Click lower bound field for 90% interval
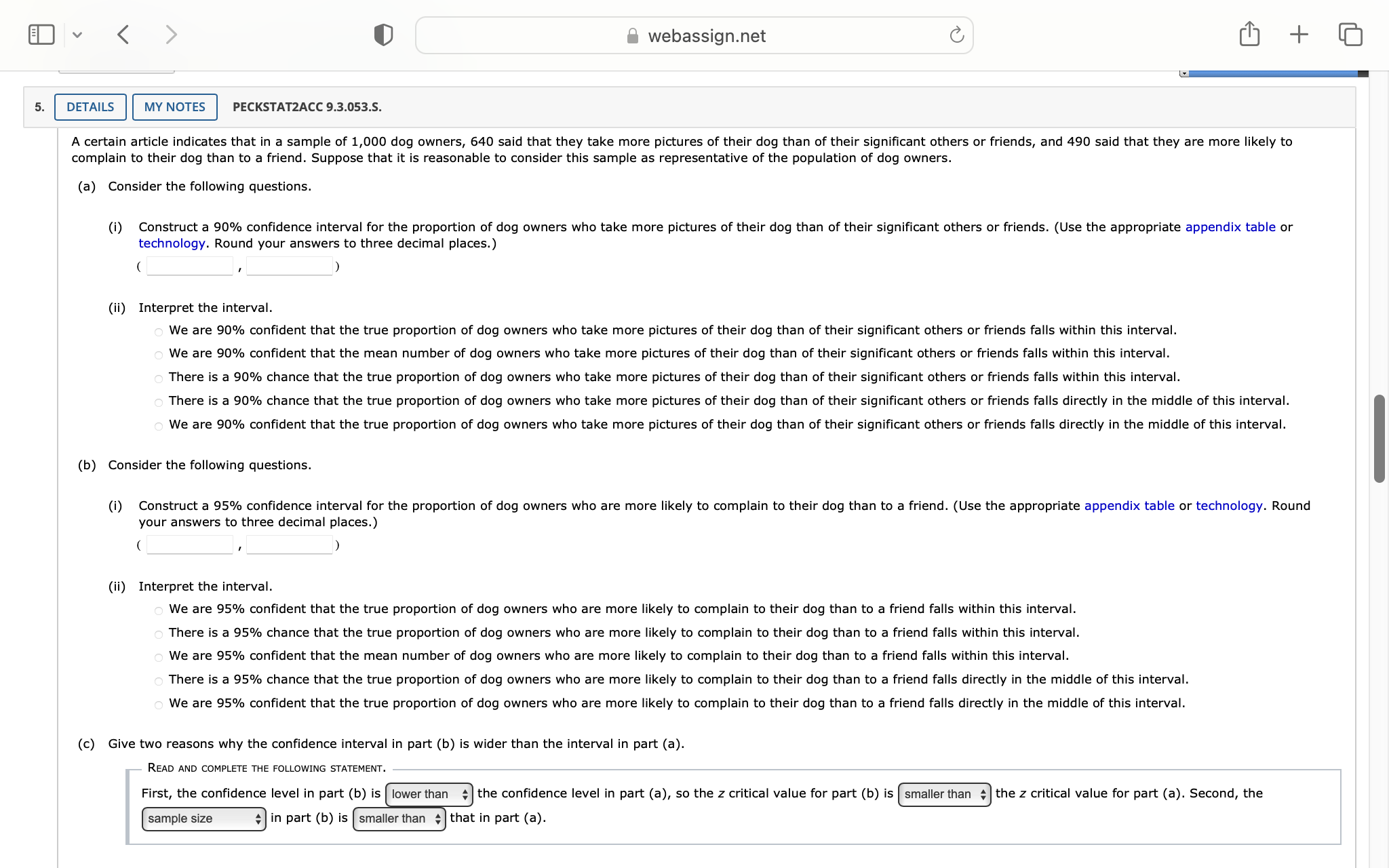This screenshot has height=868, width=1389. click(x=190, y=266)
